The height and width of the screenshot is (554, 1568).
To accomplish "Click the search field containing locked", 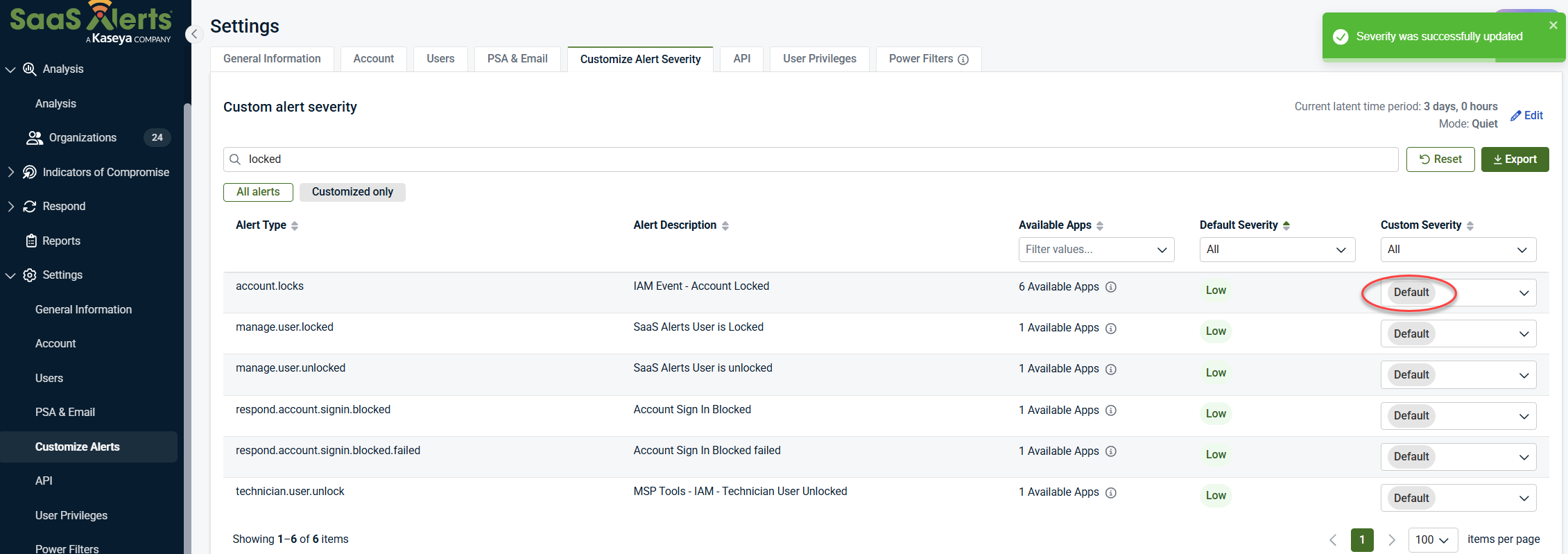I will click(x=810, y=159).
